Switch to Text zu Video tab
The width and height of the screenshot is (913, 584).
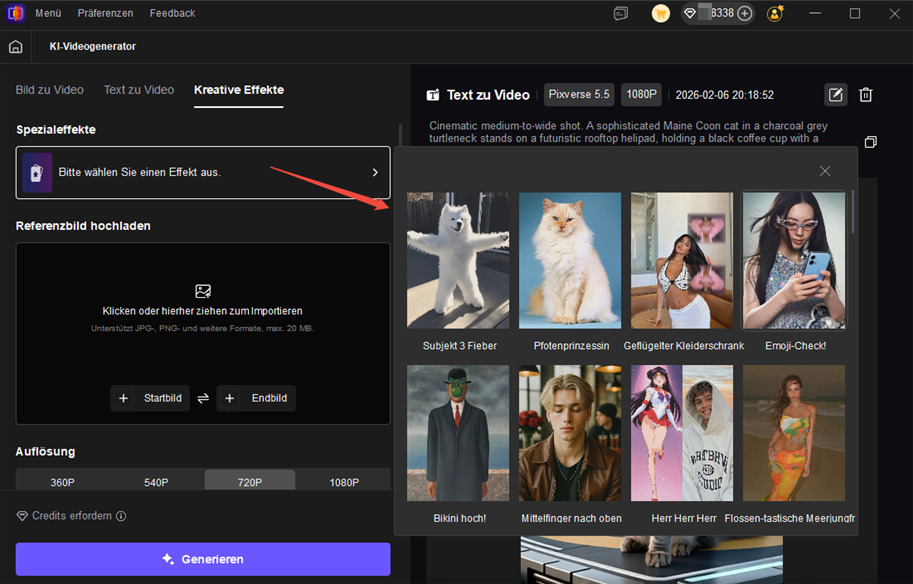coord(139,90)
